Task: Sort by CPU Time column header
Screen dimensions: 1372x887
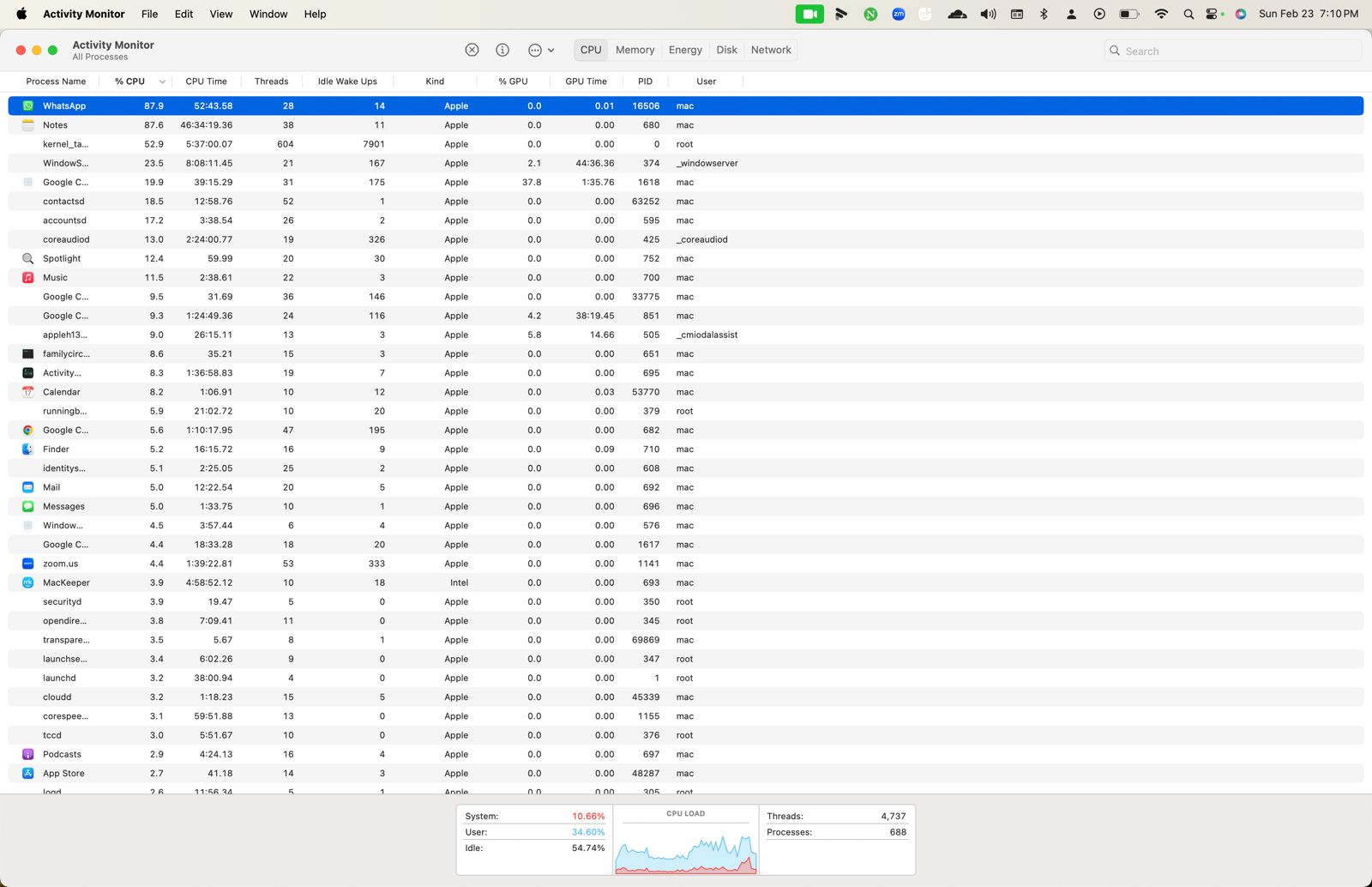Action: (206, 81)
